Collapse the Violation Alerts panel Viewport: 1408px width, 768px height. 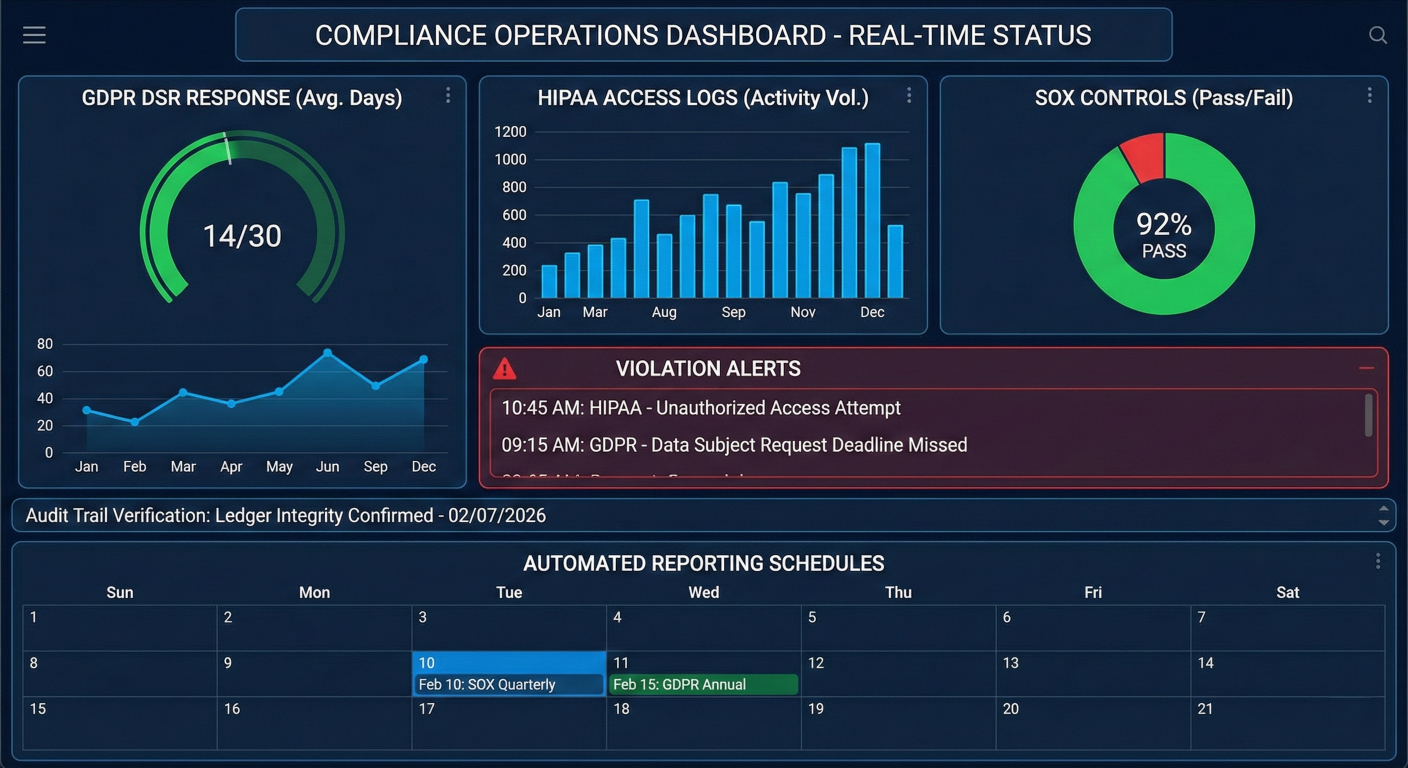1366,368
